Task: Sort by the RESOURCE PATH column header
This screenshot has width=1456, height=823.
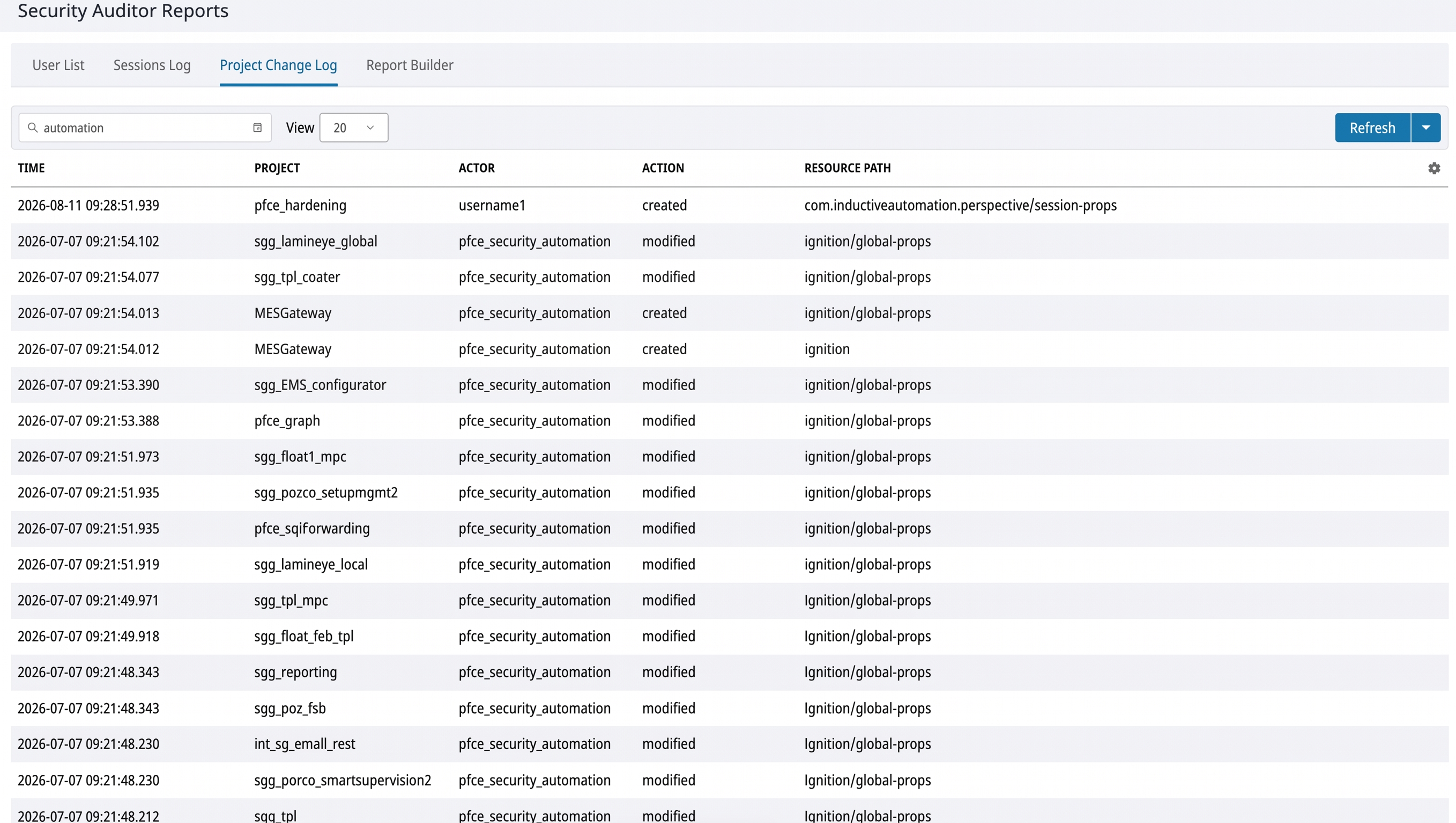Action: [x=848, y=168]
